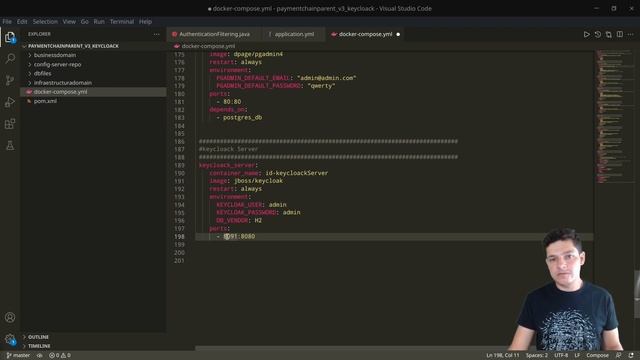This screenshot has height=360, width=640.
Task: Change indentation via Spaces: 2
Action: click(x=537, y=356)
